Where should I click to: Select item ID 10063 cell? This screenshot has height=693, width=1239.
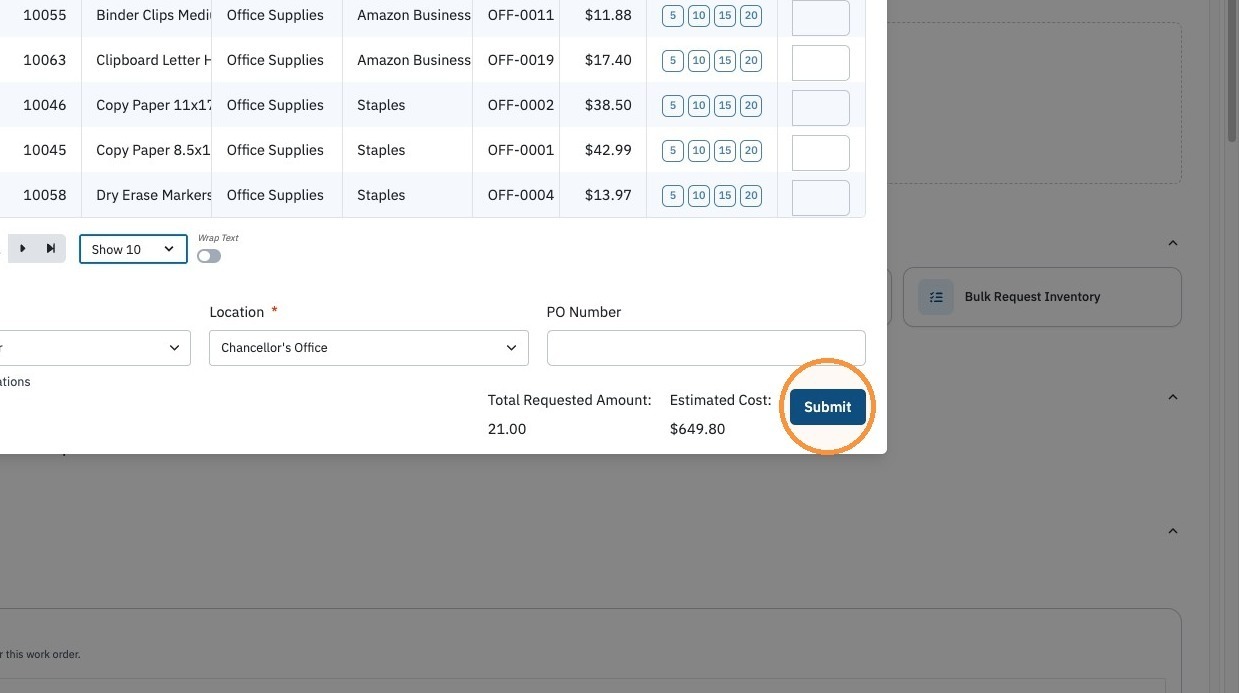point(45,60)
